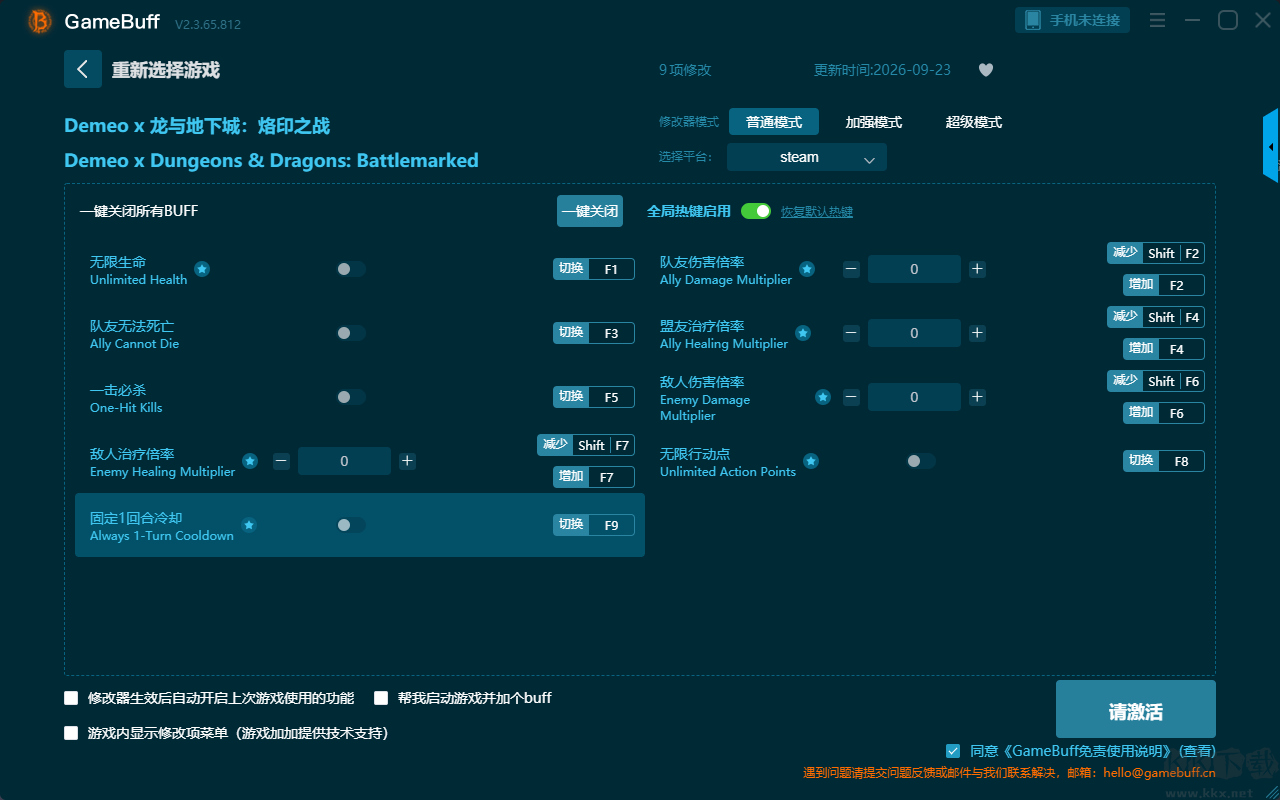The height and width of the screenshot is (800, 1280).
Task: Open the steam platform dropdown
Action: (807, 157)
